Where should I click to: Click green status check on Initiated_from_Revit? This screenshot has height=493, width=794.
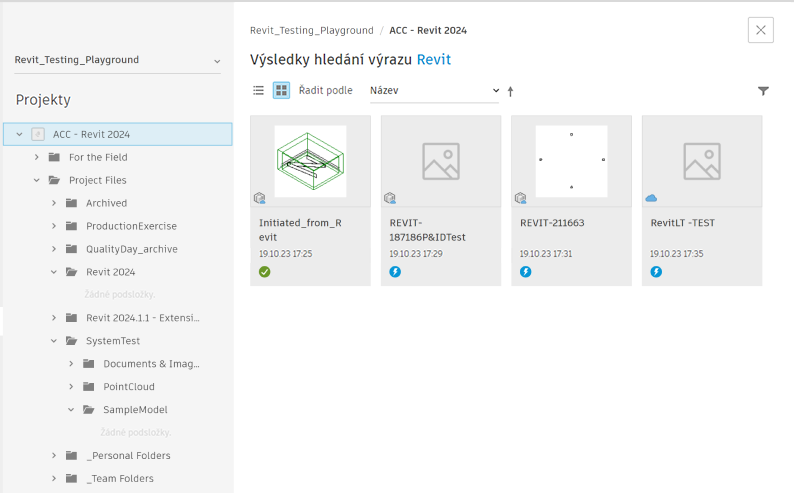265,272
